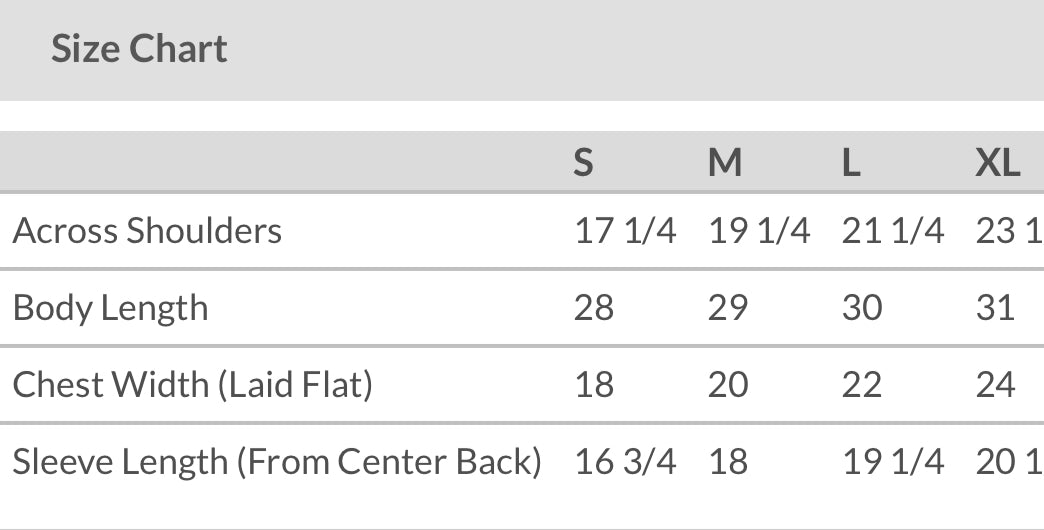Click body length value 29

[728, 307]
